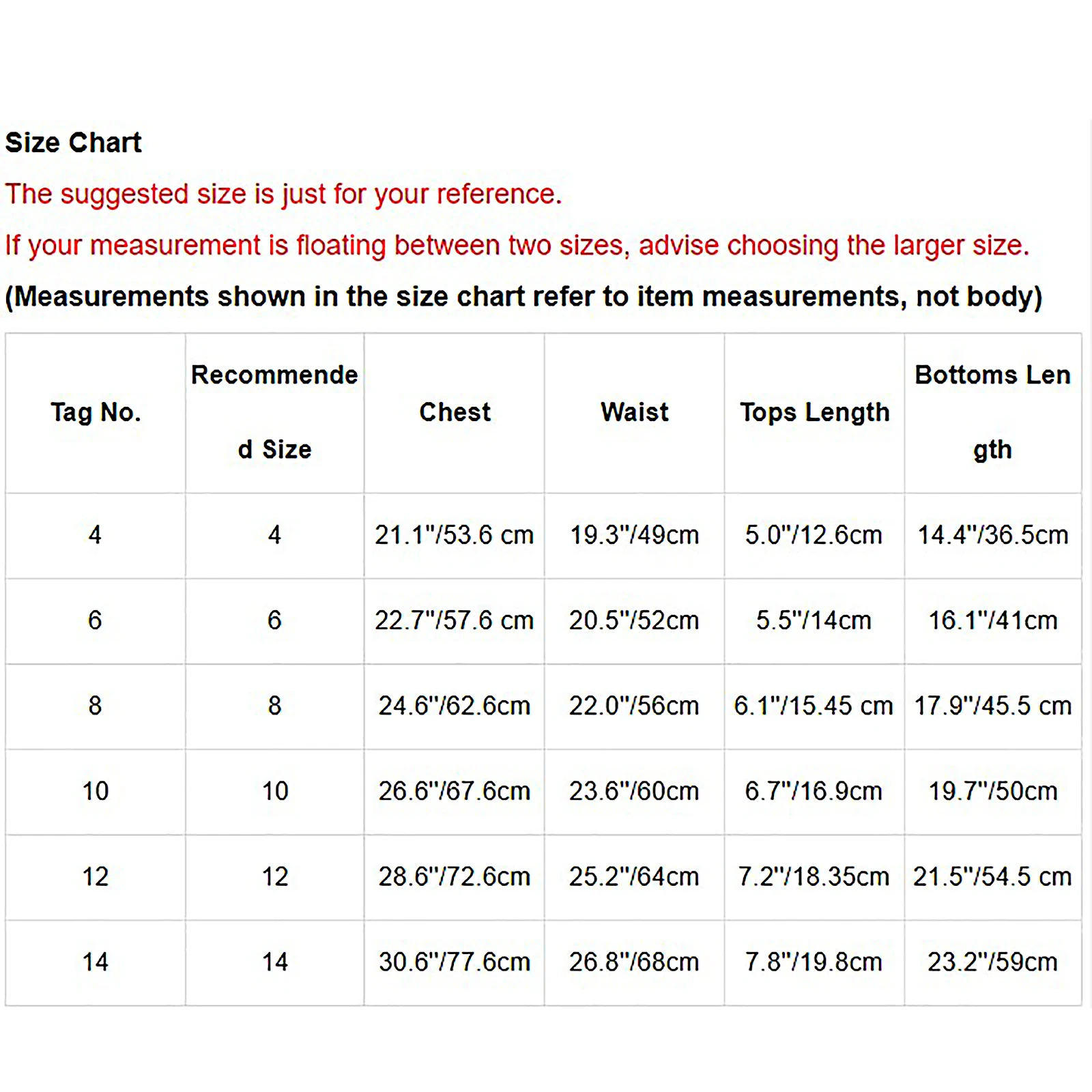This screenshot has height=1092, width=1092.
Task: Select the "floating between two sizes" advice line
Action: click(517, 245)
